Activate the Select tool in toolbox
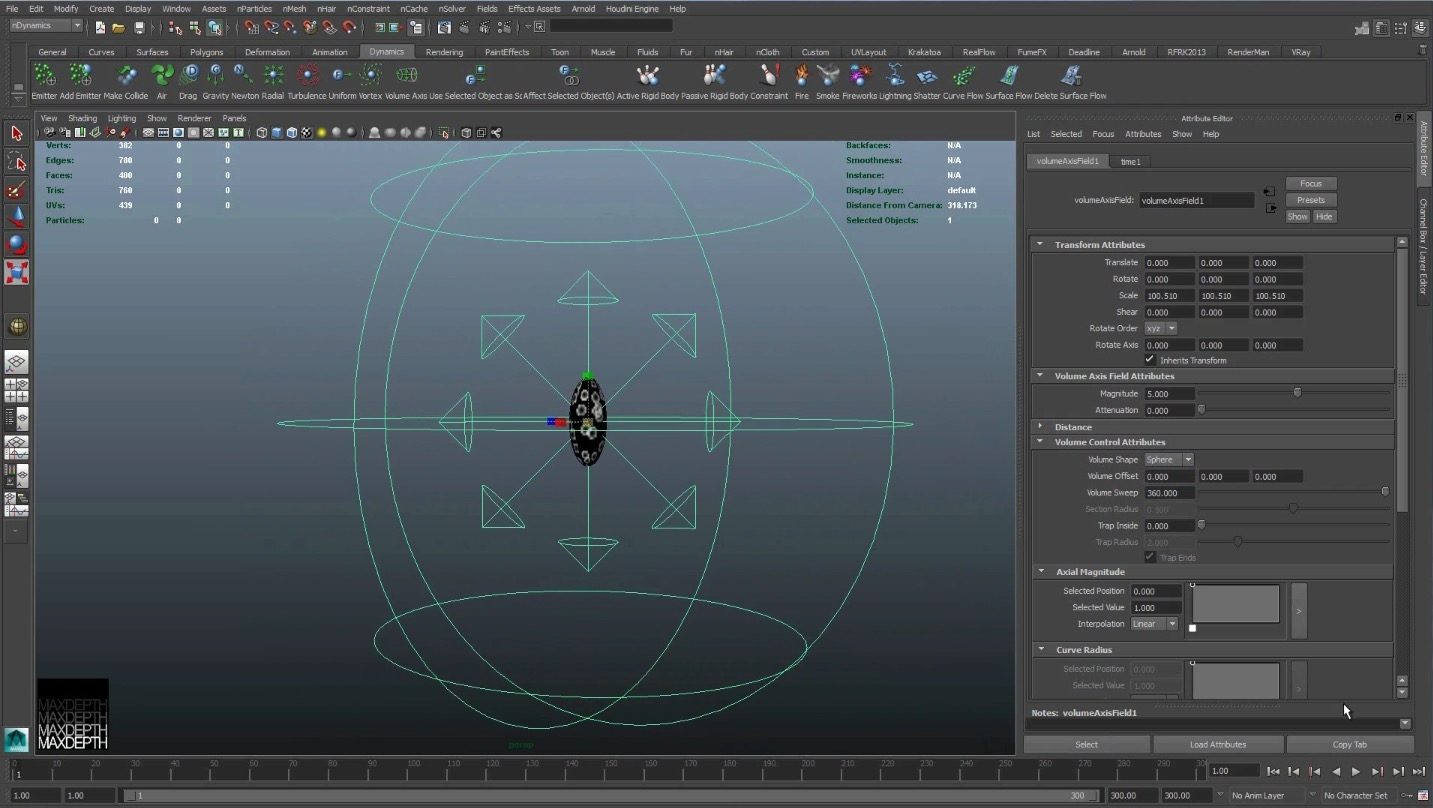 click(x=17, y=133)
